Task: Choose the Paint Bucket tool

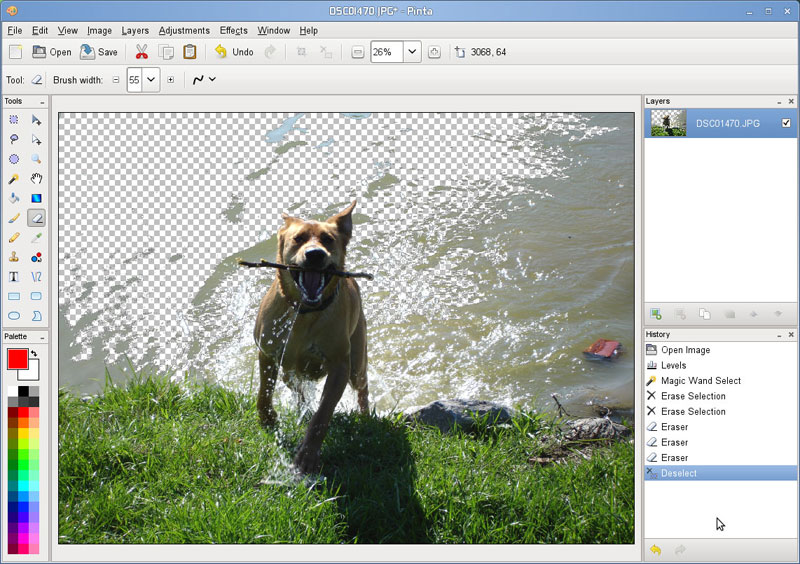Action: point(14,198)
